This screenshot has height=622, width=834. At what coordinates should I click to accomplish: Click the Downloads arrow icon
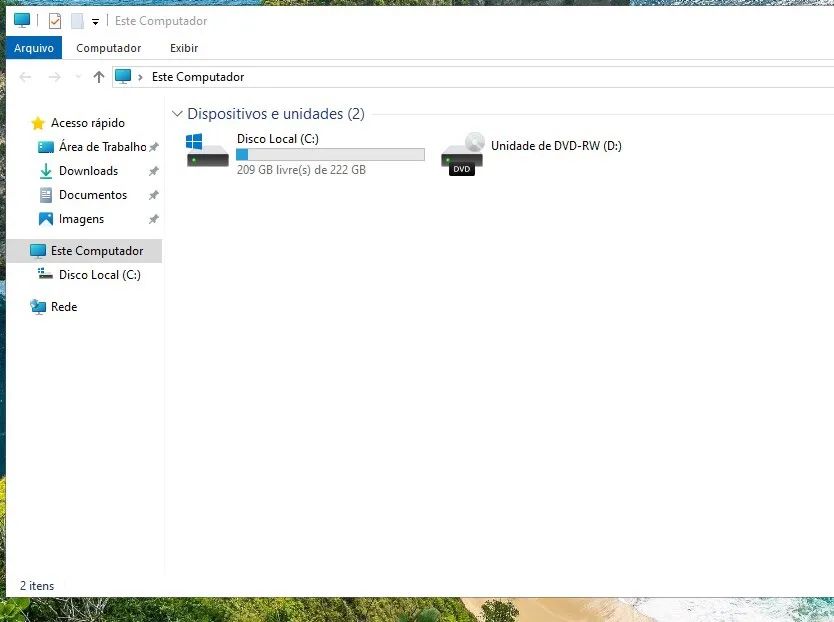pyautogui.click(x=46, y=171)
